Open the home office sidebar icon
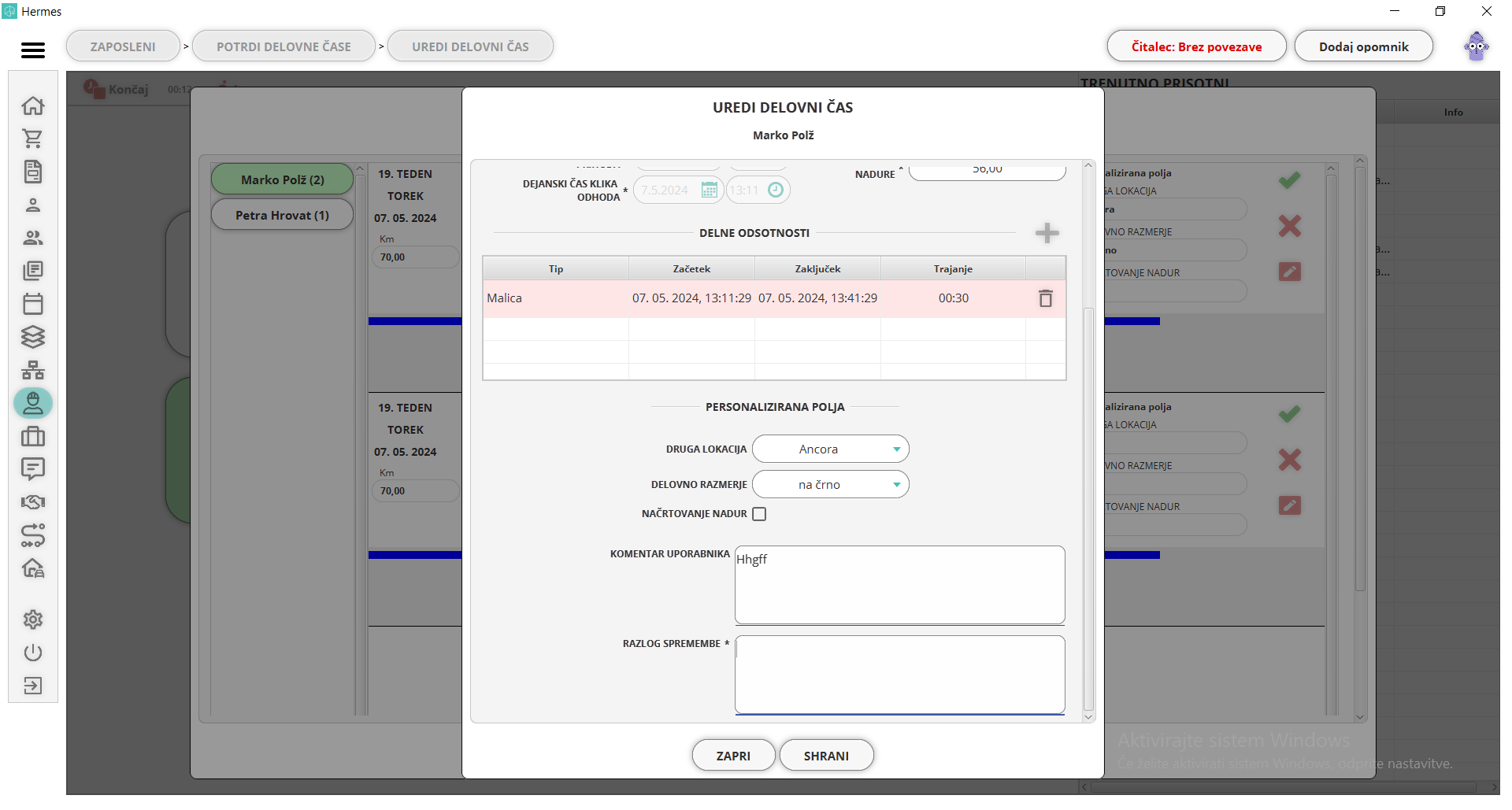 tap(33, 568)
